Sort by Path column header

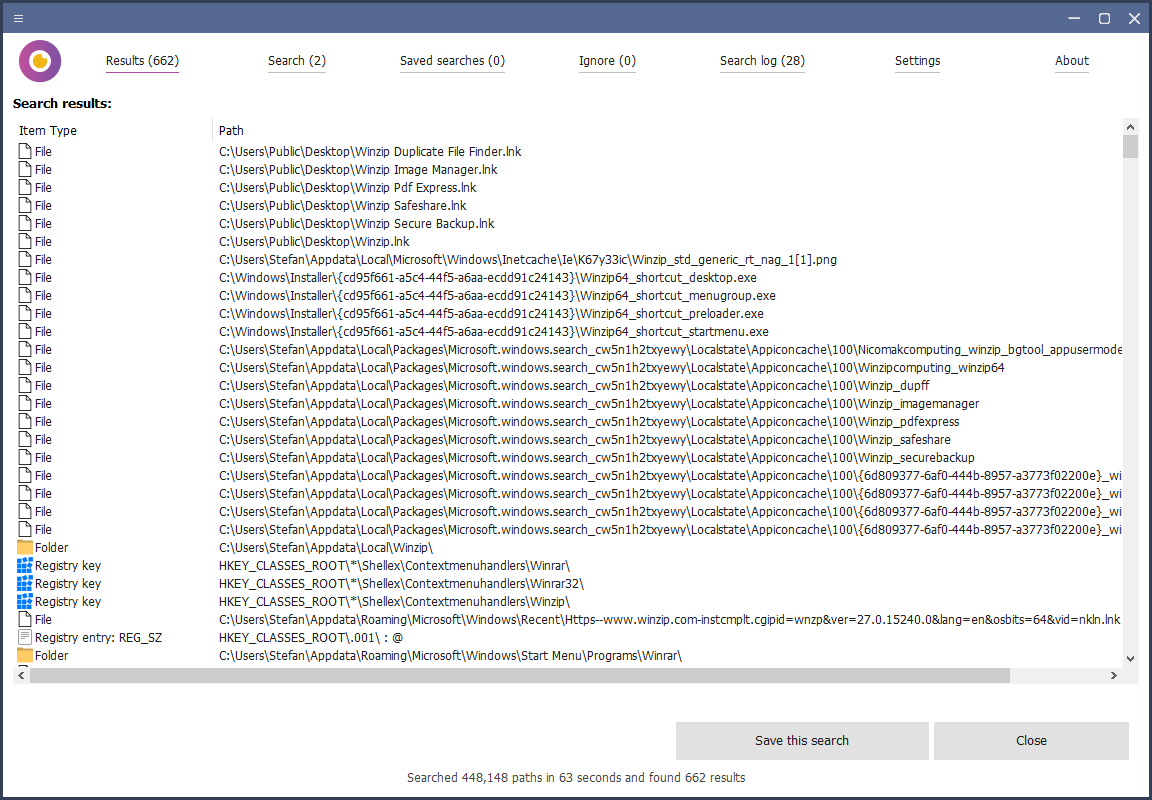(x=231, y=131)
